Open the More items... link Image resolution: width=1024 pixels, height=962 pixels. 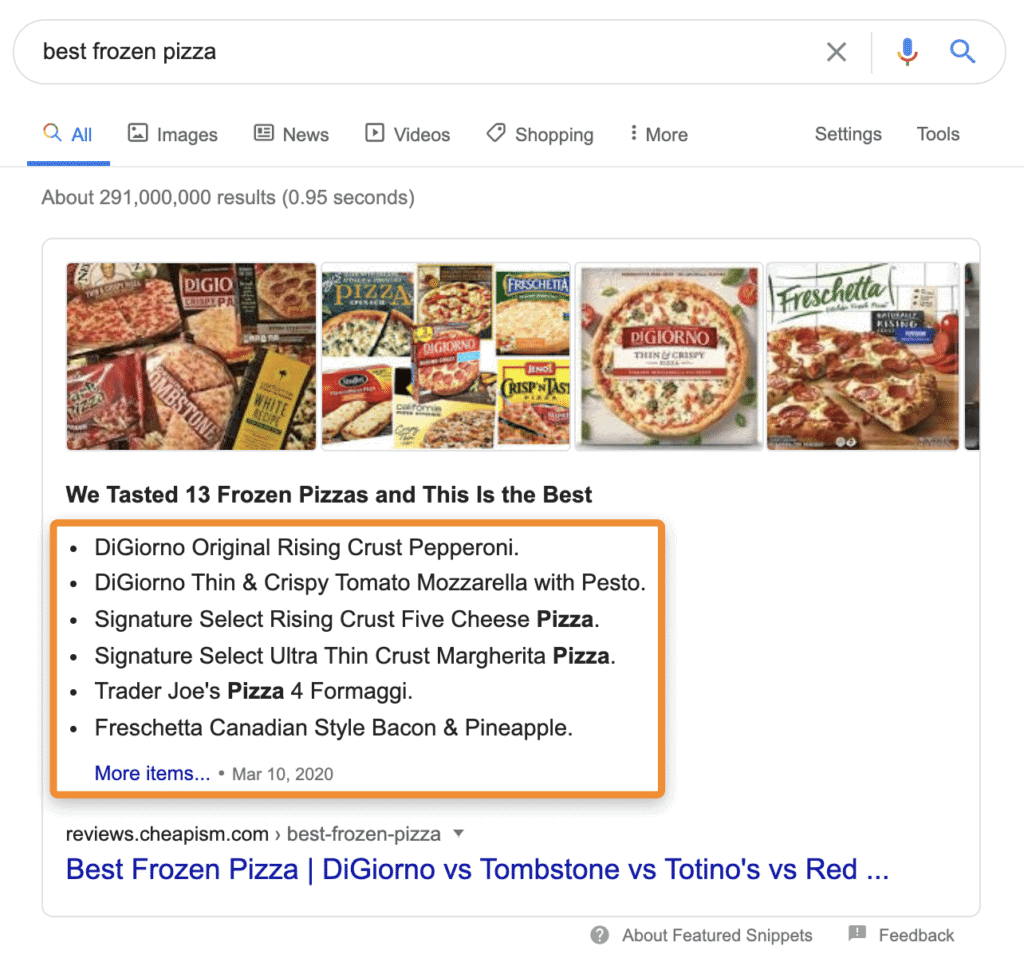click(151, 773)
